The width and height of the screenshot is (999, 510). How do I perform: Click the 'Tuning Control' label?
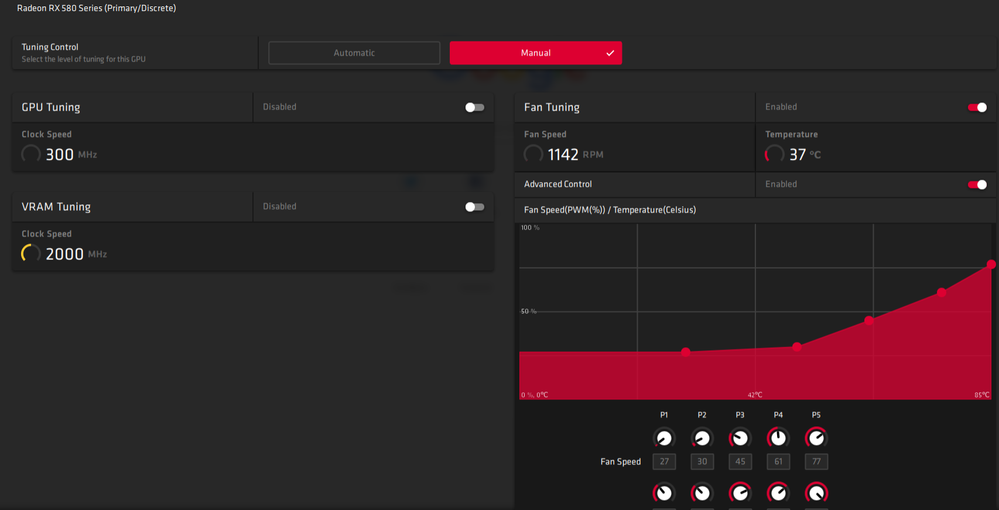click(x=50, y=47)
